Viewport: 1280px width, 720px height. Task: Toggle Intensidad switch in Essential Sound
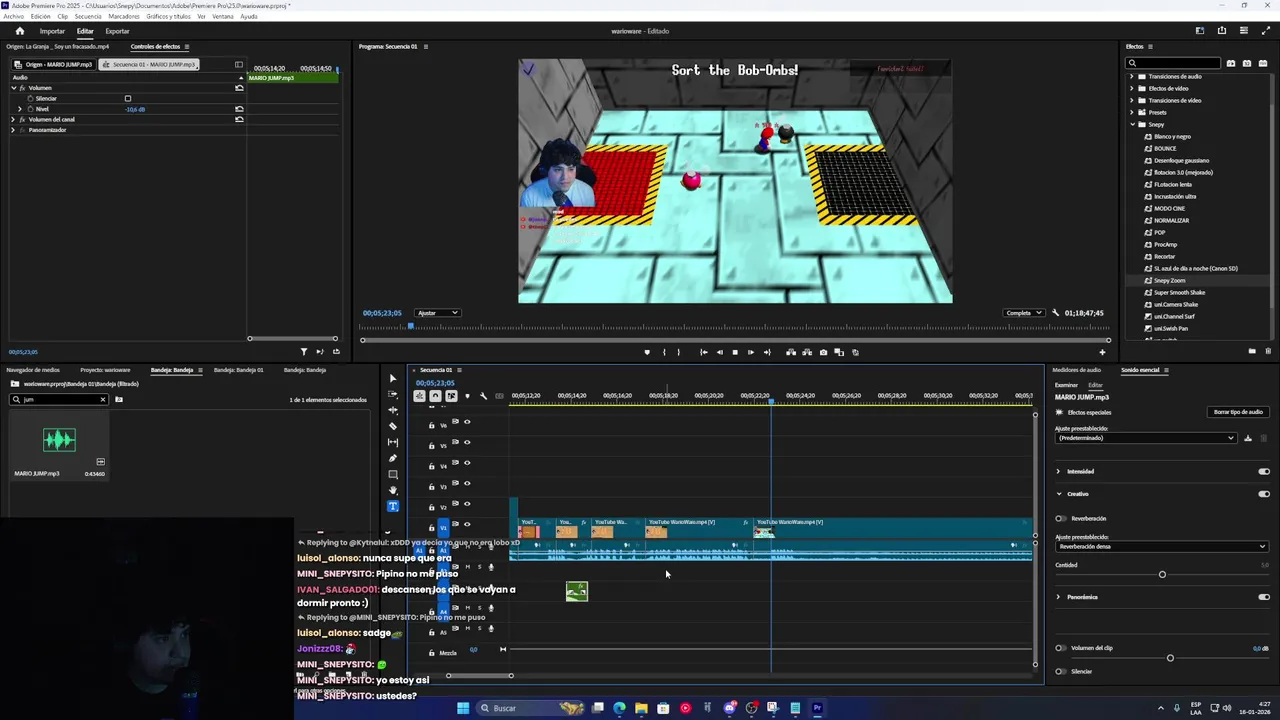(x=1264, y=471)
